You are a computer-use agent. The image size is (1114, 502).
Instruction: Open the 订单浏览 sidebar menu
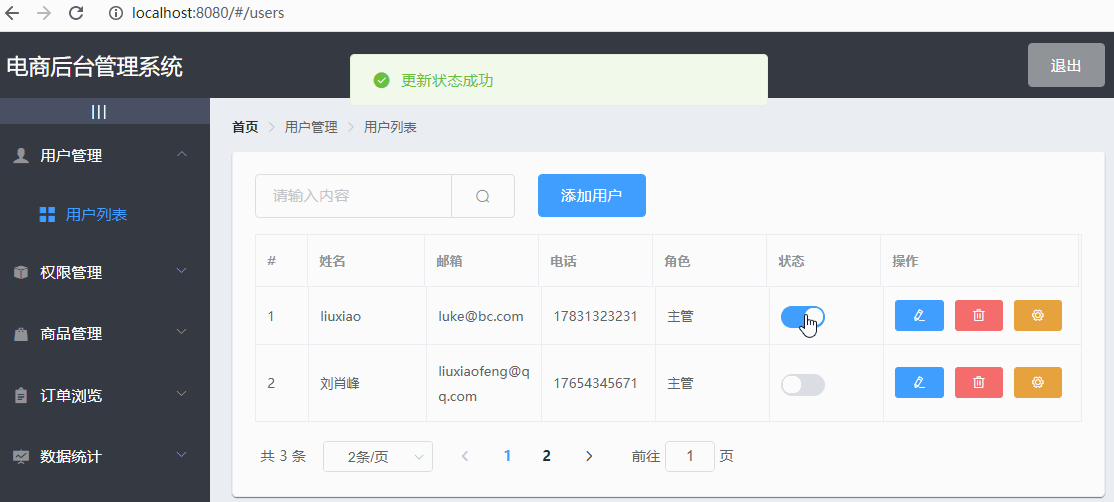point(105,395)
